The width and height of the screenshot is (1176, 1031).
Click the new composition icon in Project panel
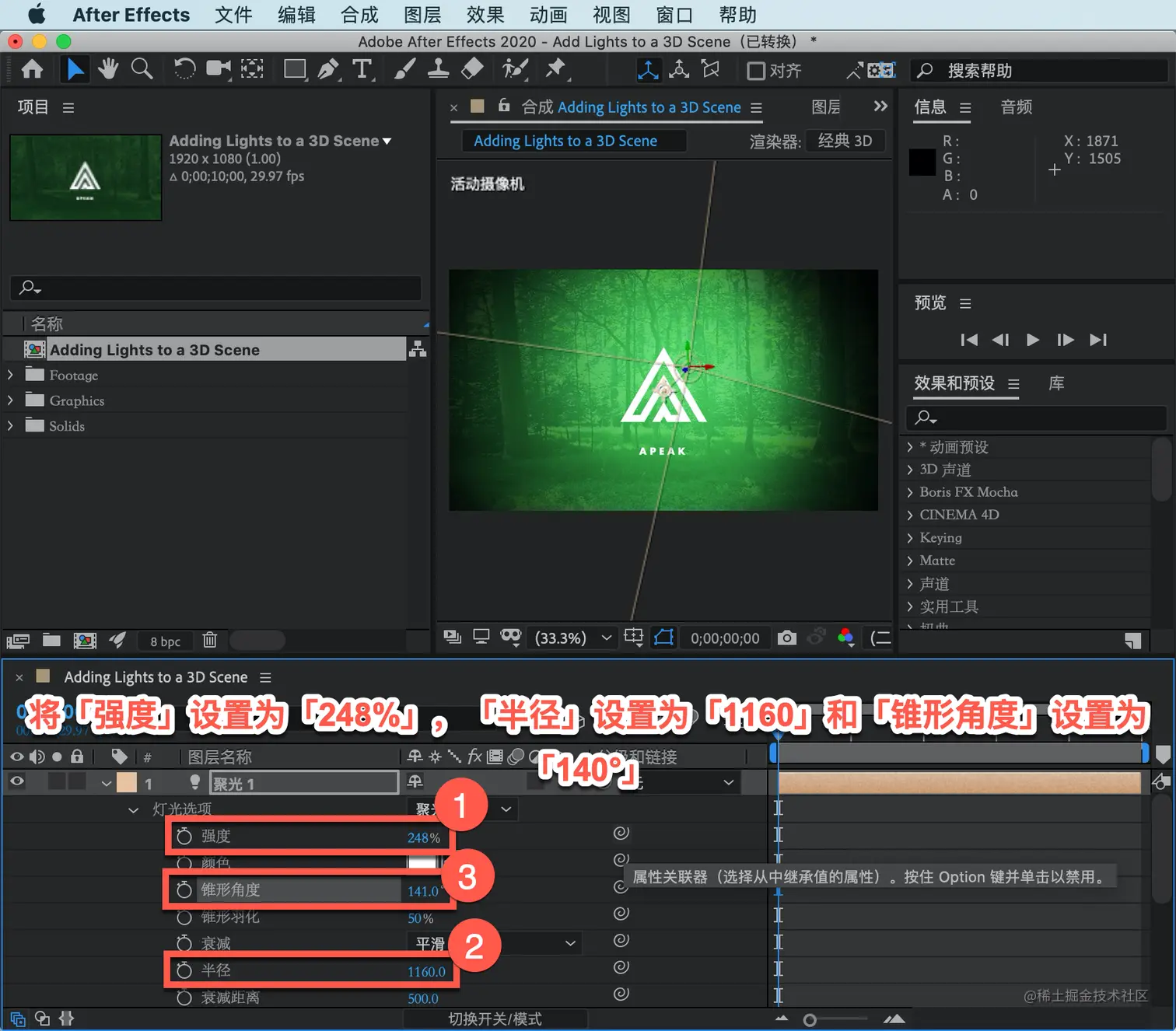coord(85,640)
